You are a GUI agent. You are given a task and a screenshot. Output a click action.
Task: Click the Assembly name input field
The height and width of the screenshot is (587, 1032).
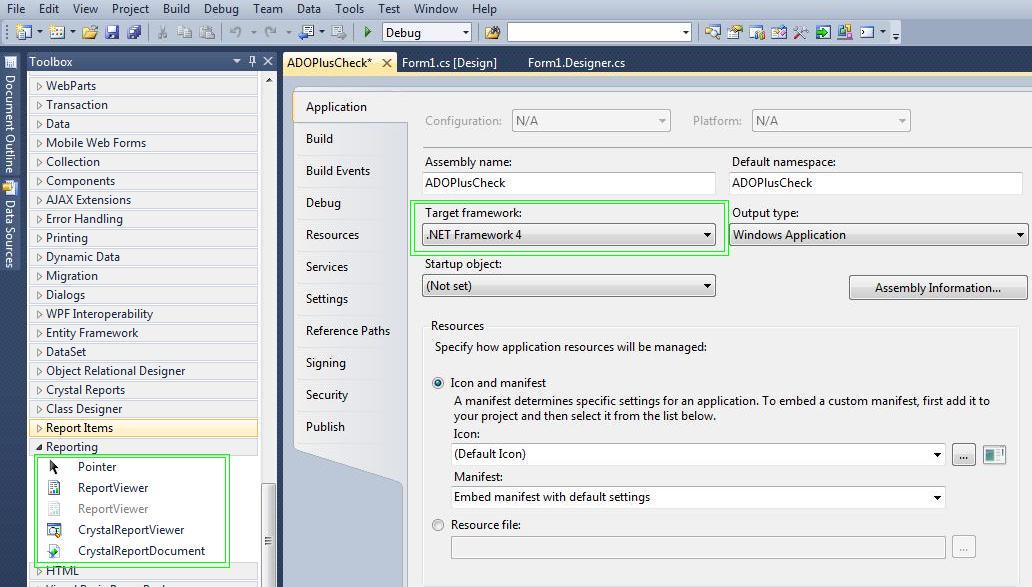[x=569, y=183]
